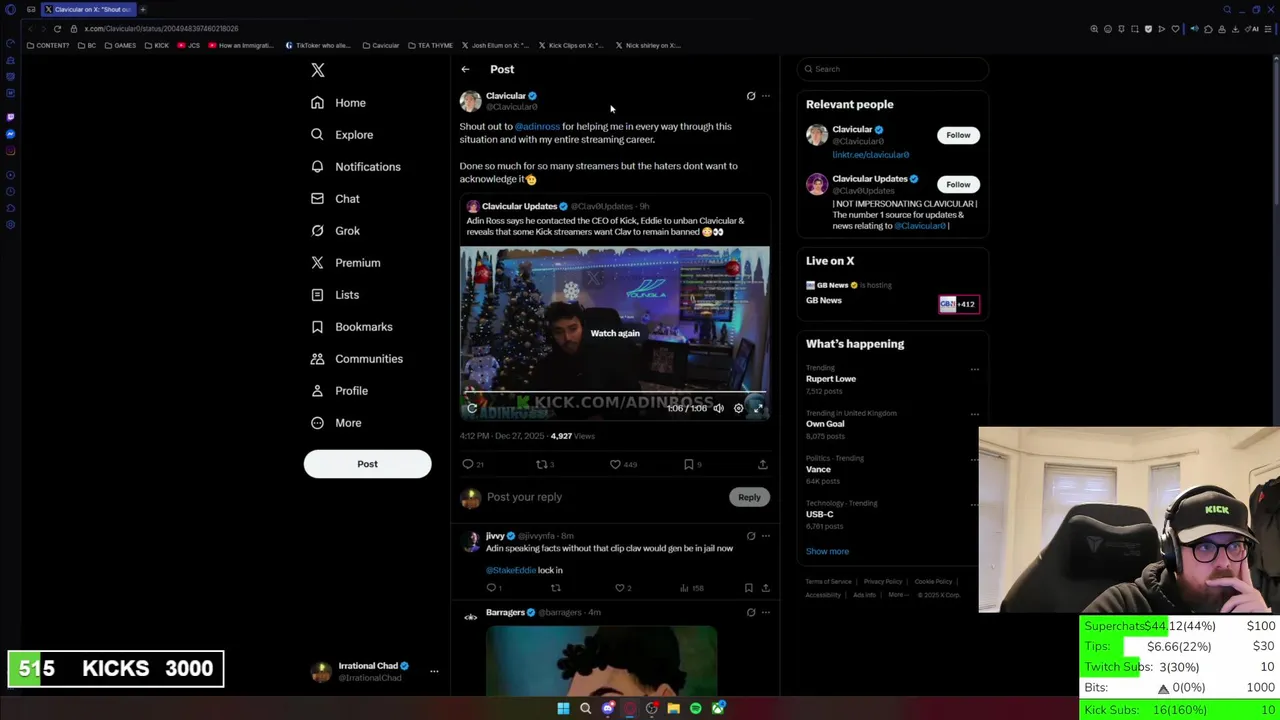Open Bookmarks in the sidebar
Viewport: 1280px width, 720px height.
click(x=351, y=327)
